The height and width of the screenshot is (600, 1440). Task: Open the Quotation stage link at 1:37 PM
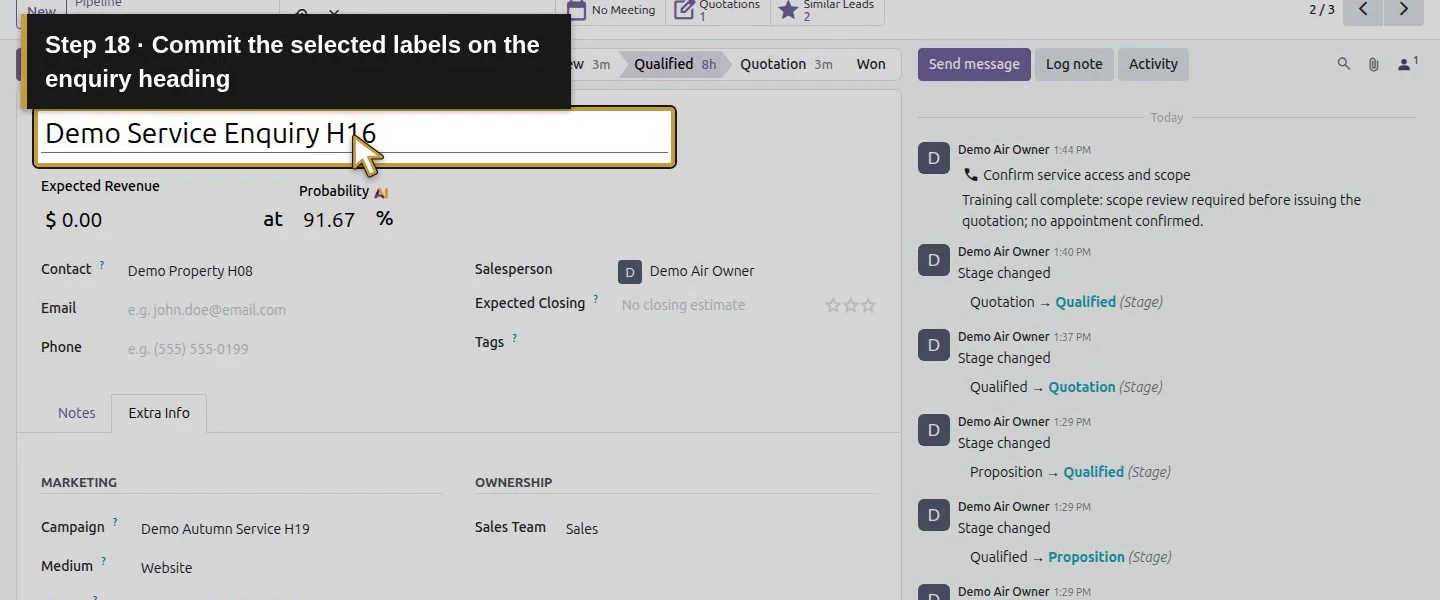coord(1082,387)
